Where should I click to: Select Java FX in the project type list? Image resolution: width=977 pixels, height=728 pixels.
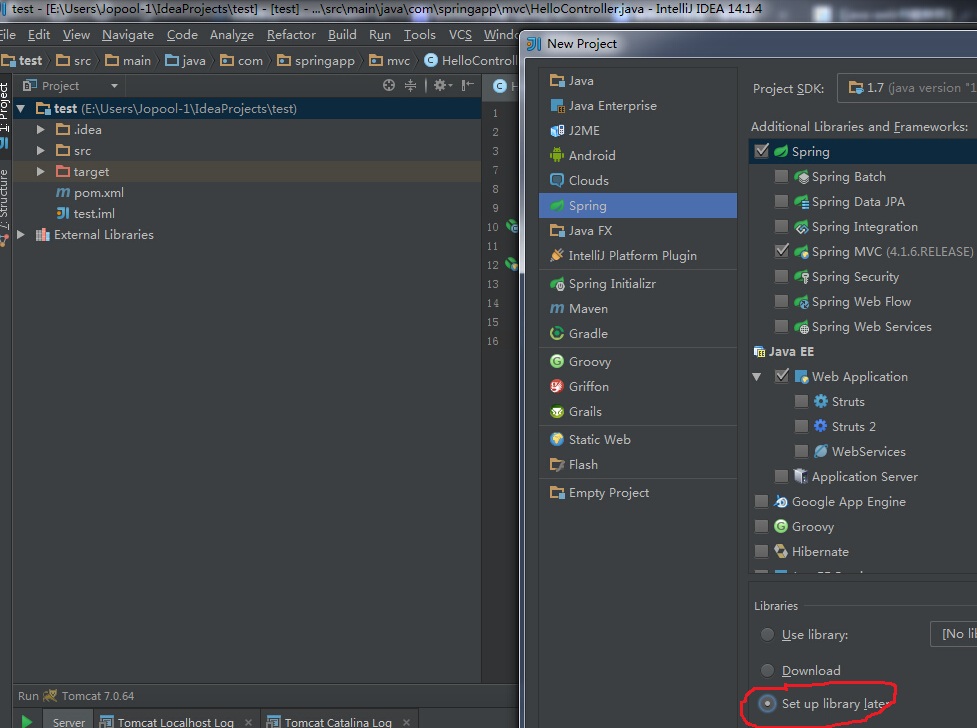click(637, 231)
